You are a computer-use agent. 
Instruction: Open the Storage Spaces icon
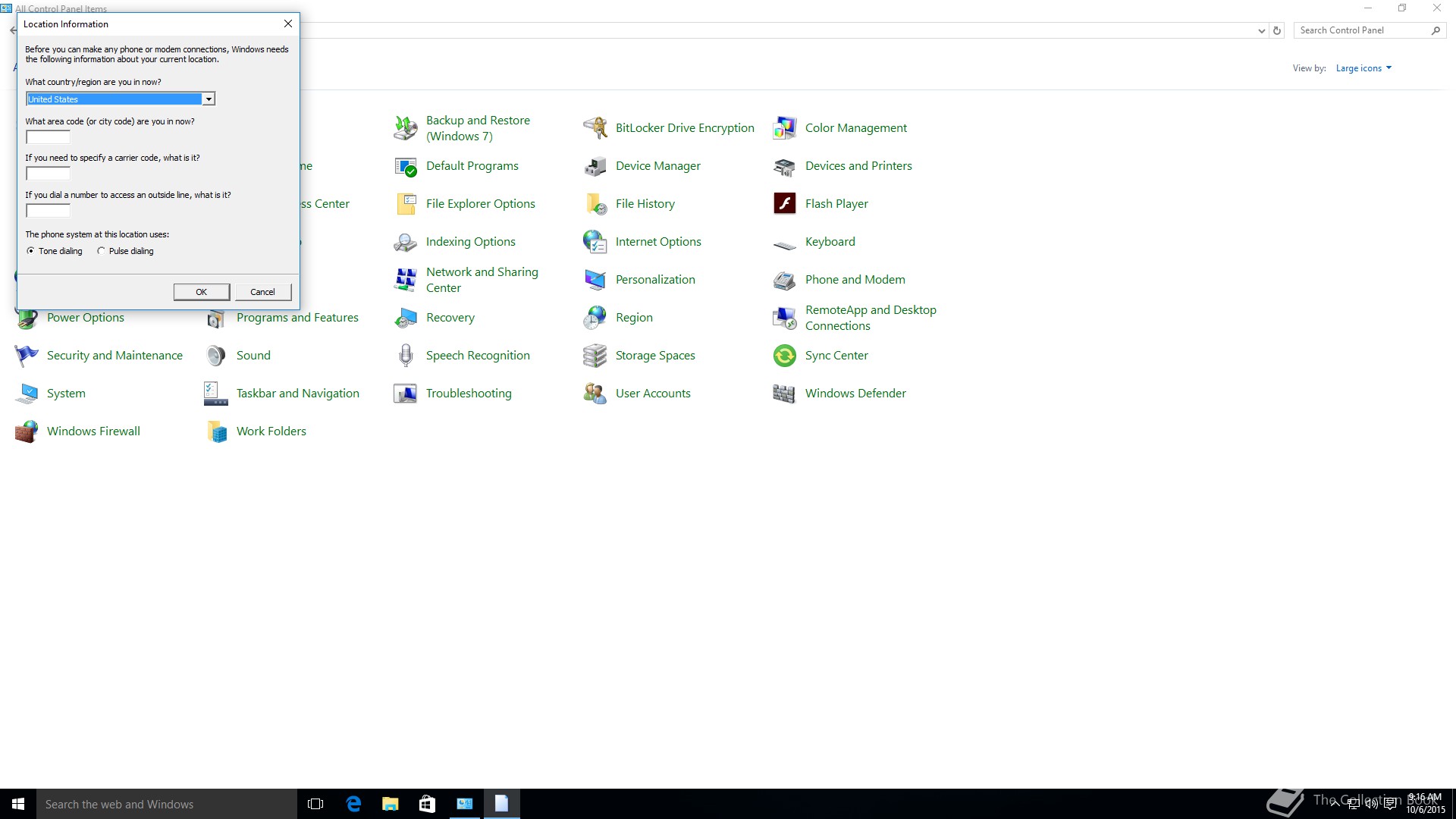pyautogui.click(x=595, y=356)
